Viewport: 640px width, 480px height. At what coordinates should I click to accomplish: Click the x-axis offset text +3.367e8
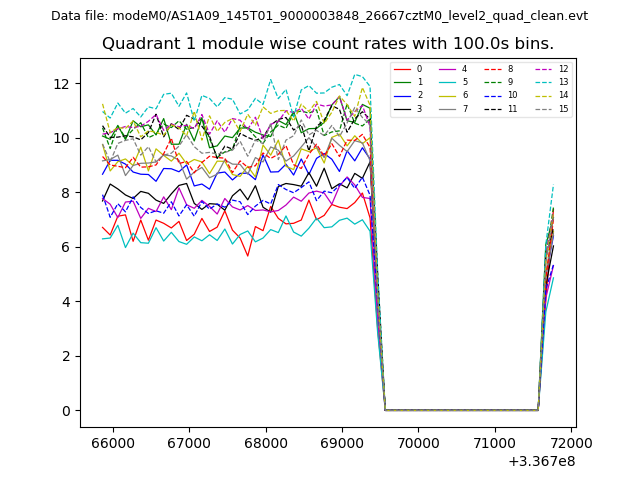coord(542,461)
